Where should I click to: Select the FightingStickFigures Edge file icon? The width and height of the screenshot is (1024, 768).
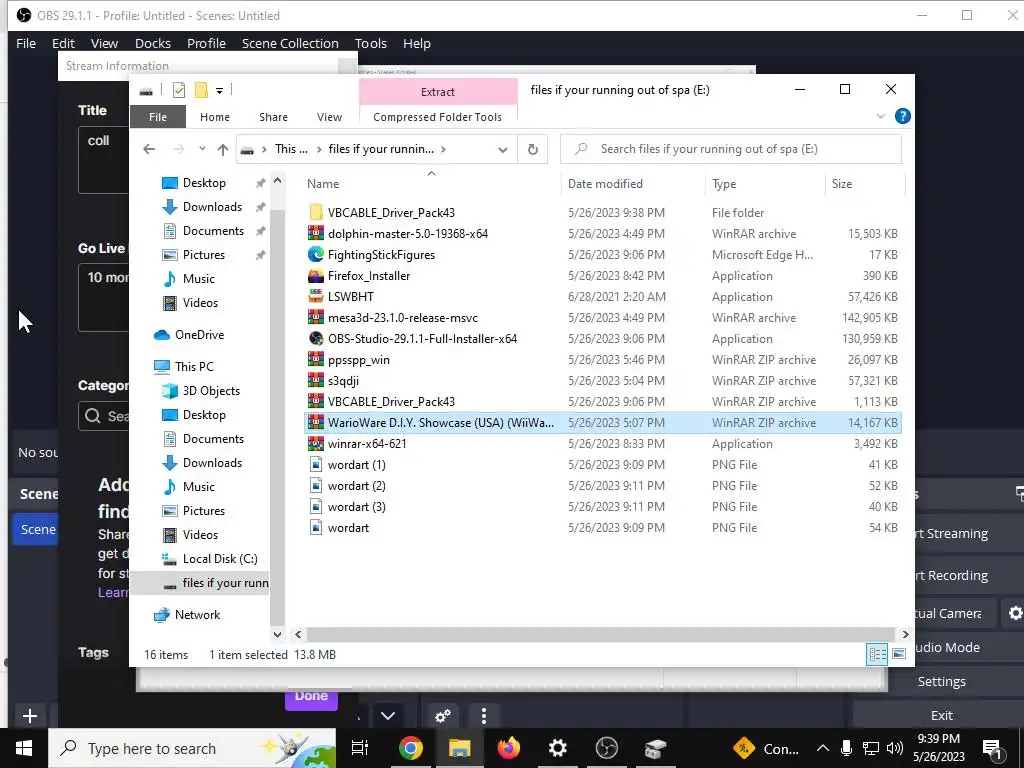click(x=315, y=254)
